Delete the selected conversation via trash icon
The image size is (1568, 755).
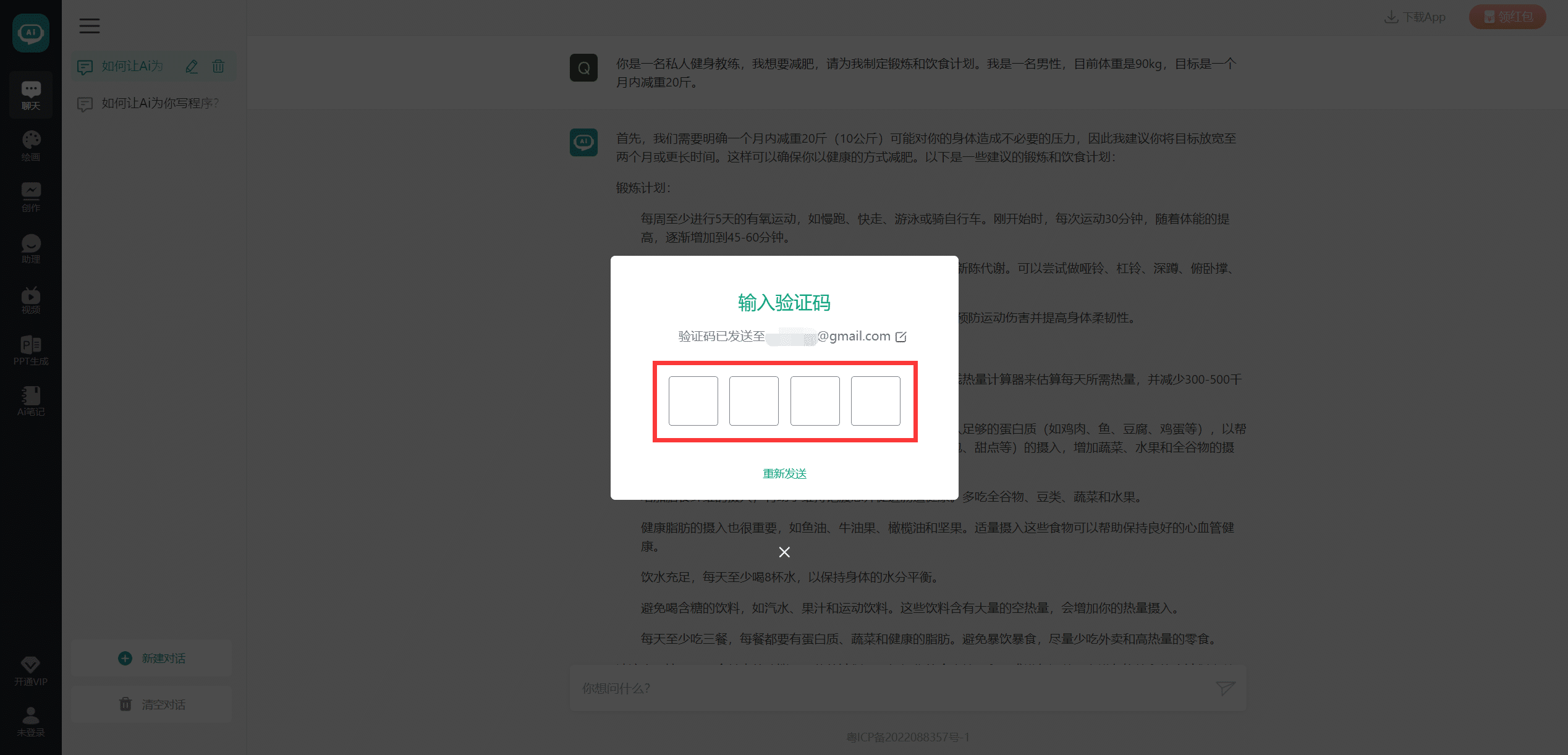click(x=218, y=66)
